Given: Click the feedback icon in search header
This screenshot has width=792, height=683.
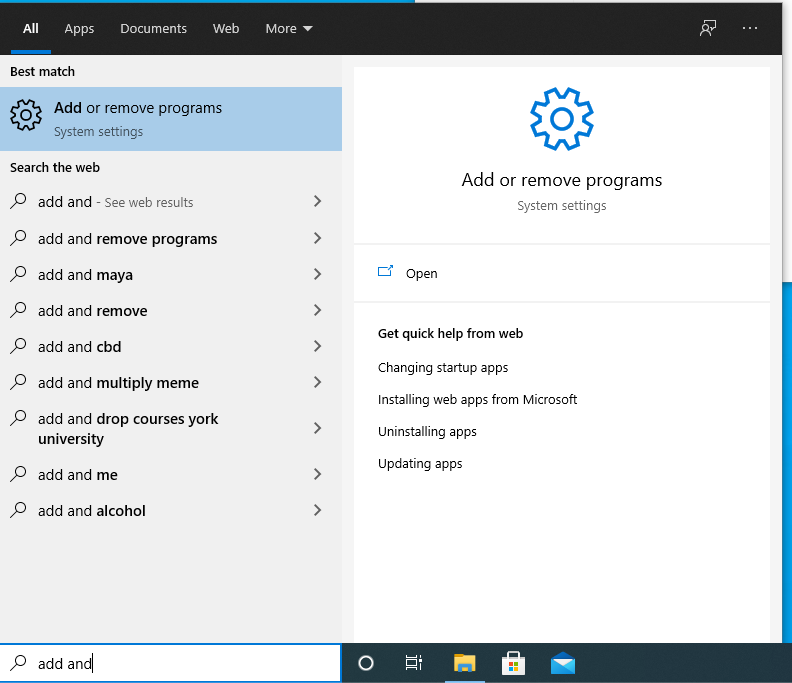Looking at the screenshot, I should click(x=708, y=28).
